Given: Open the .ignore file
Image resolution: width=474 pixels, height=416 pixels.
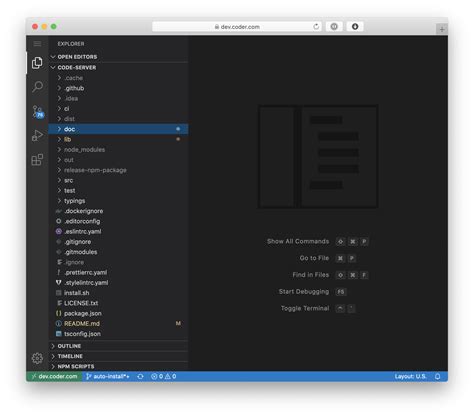Looking at the screenshot, I should [119, 262].
